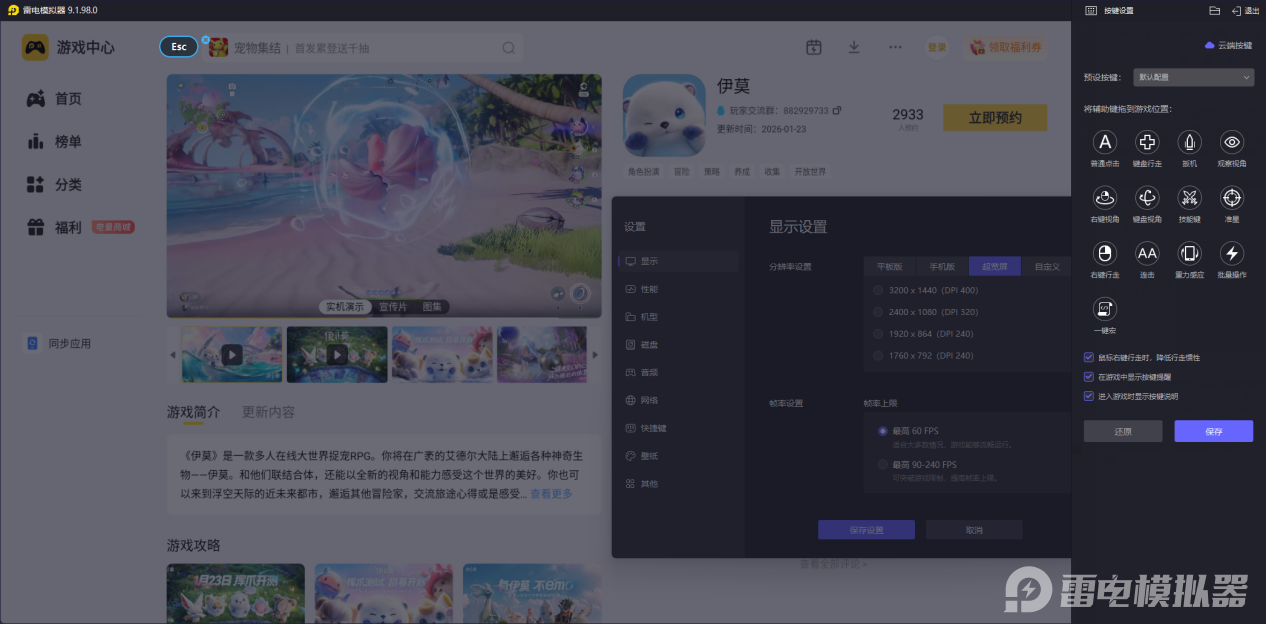1266x624 pixels.
Task: Select the 键盘行走 D-pad icon
Action: 1147,142
